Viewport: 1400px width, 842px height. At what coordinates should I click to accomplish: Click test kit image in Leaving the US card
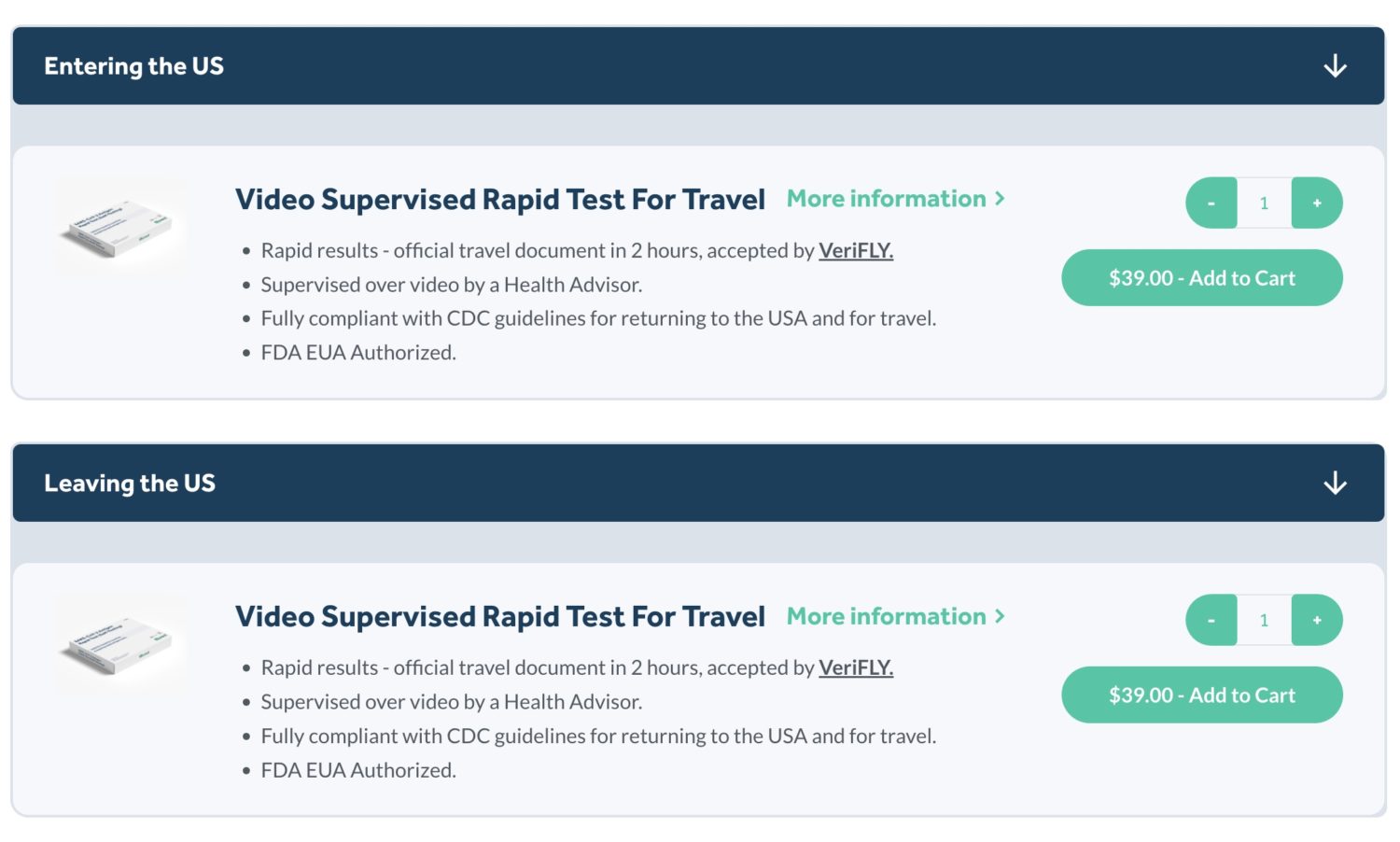pos(120,644)
